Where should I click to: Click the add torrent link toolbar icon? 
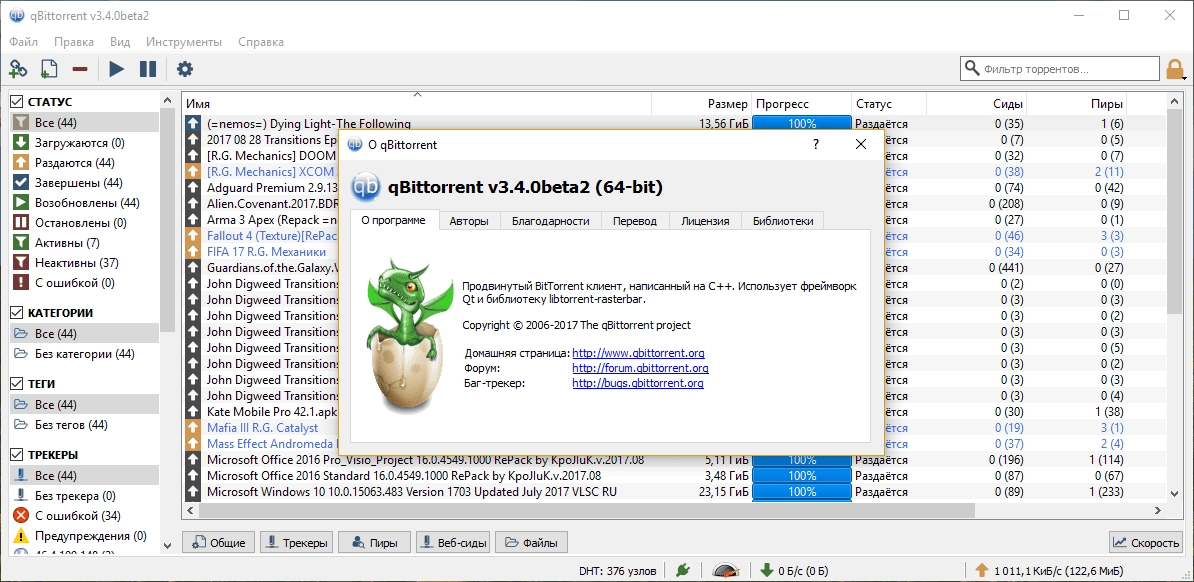point(18,69)
